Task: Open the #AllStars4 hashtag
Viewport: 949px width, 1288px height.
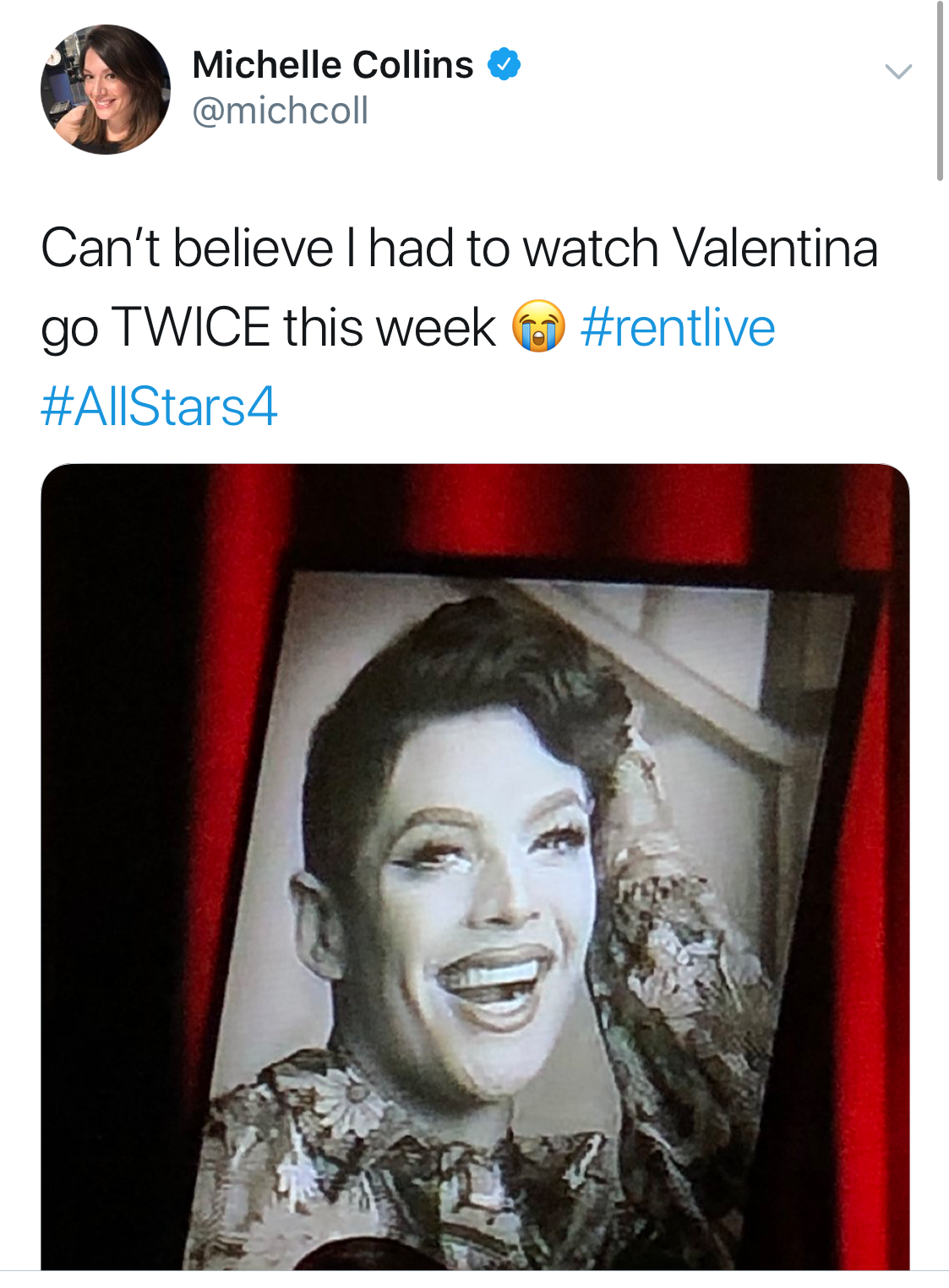Action: [159, 407]
